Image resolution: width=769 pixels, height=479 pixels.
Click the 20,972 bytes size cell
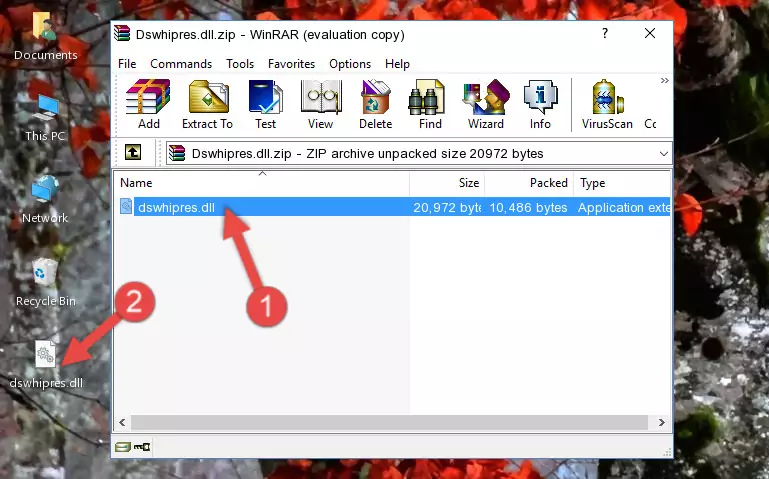pos(447,207)
